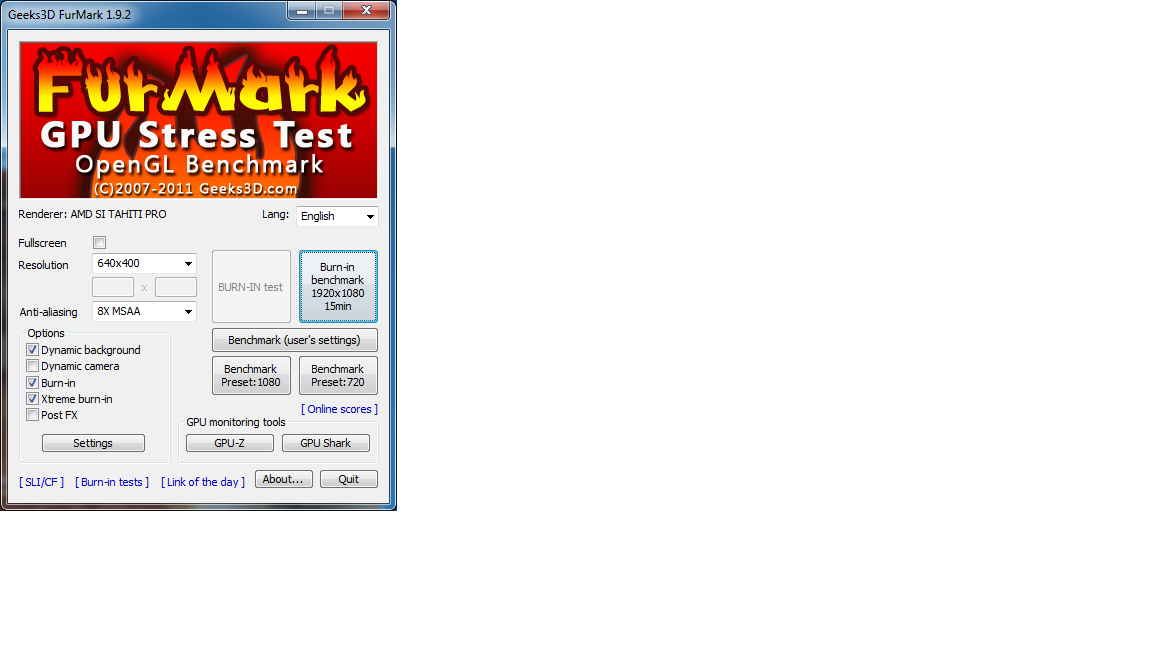Run Burn-in benchmark 1920x1080 15min
The image size is (1152, 648).
(x=338, y=287)
